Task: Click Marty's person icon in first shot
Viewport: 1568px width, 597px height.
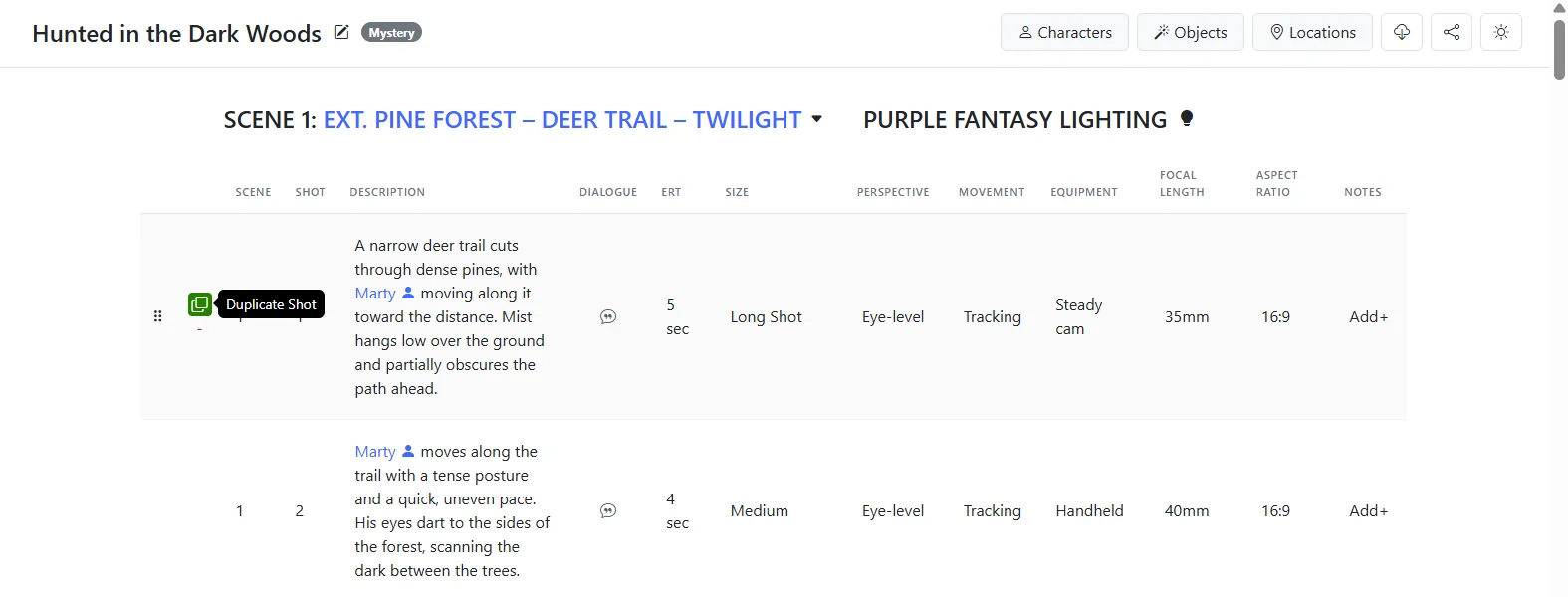Action: 408,293
